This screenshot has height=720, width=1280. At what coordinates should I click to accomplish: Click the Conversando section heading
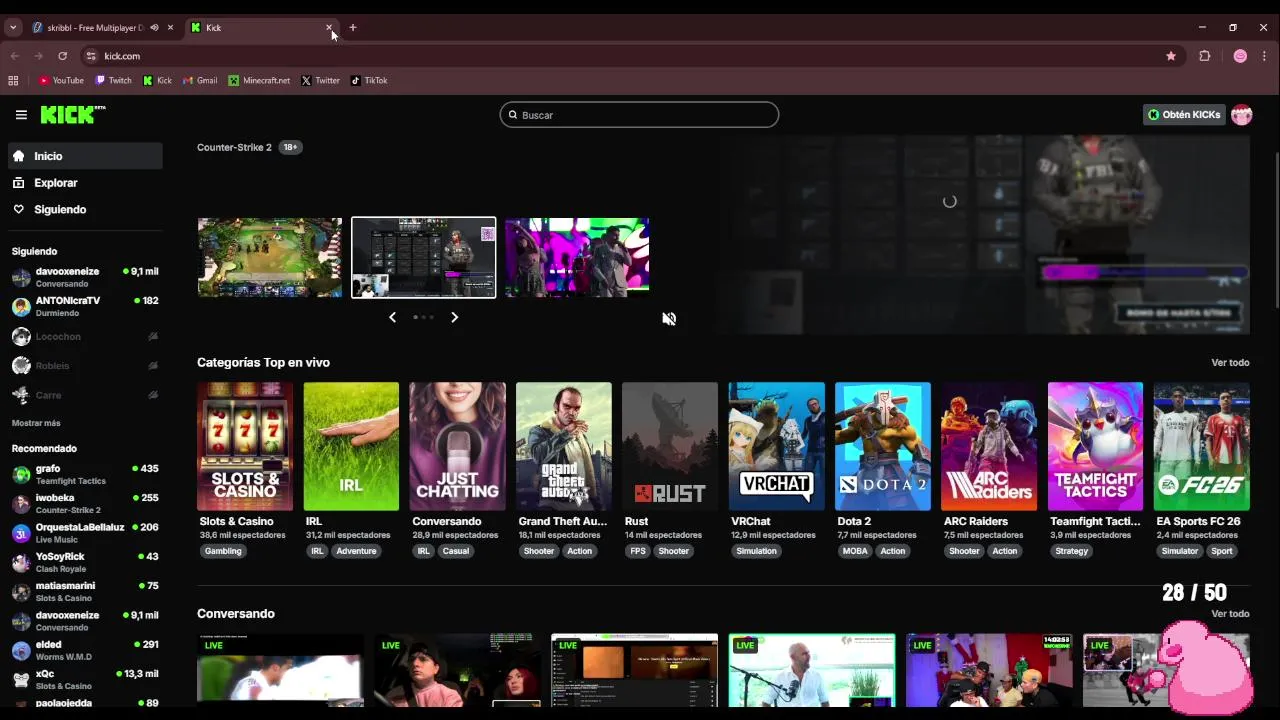tap(236, 614)
